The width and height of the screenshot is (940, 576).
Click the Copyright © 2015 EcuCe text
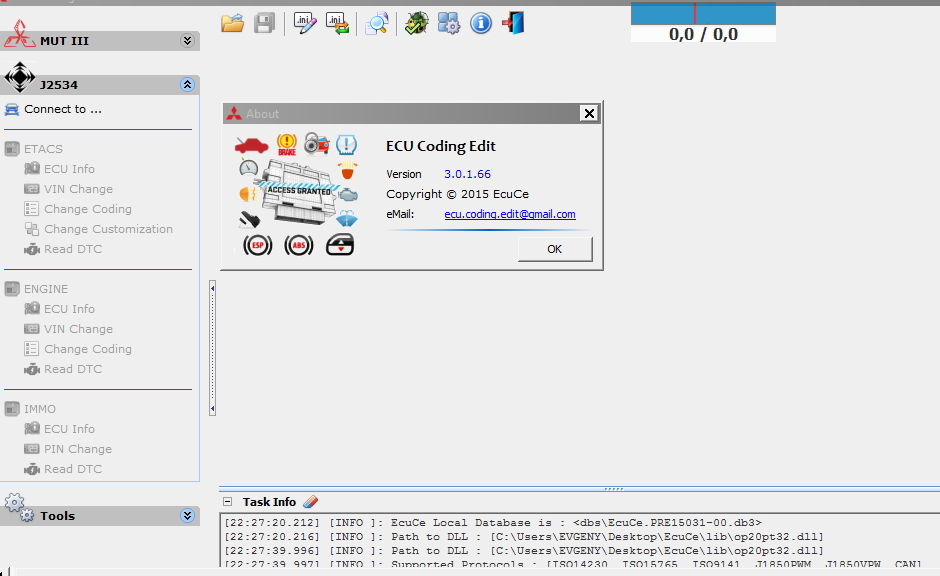click(457, 194)
